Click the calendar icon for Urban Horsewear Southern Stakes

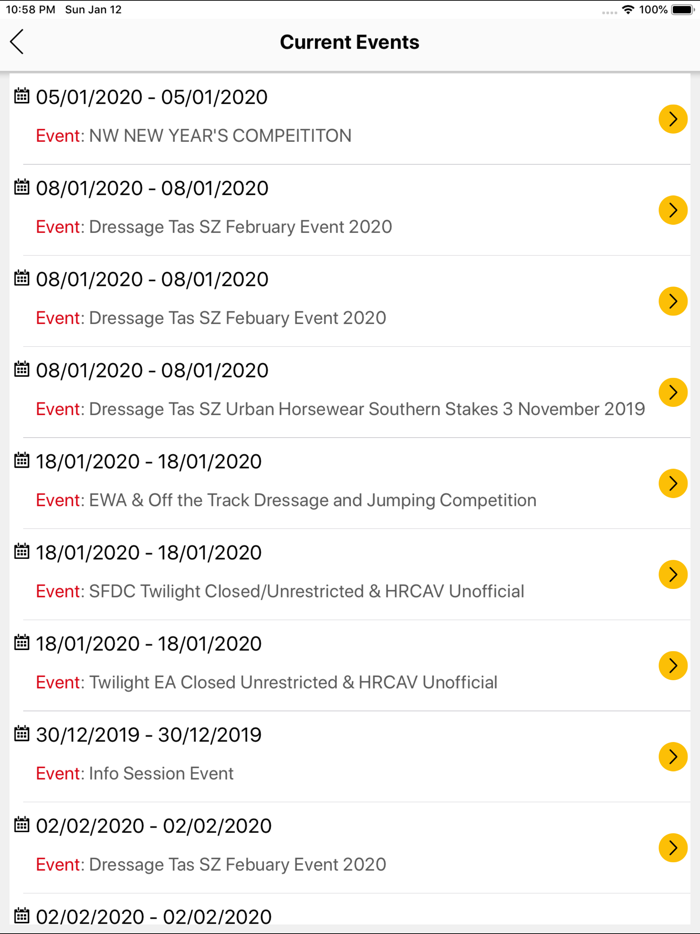[x=20, y=370]
